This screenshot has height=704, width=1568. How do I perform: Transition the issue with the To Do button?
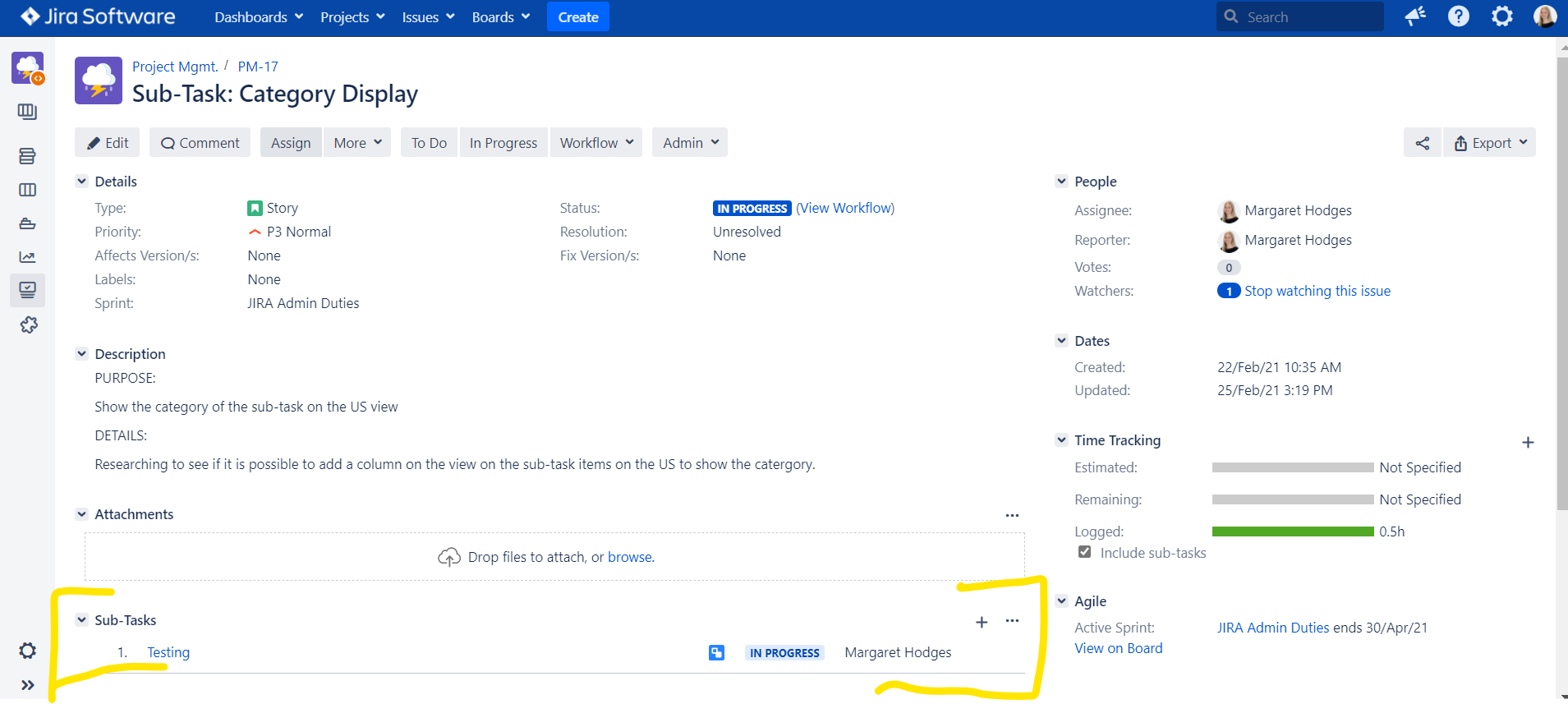(x=429, y=143)
